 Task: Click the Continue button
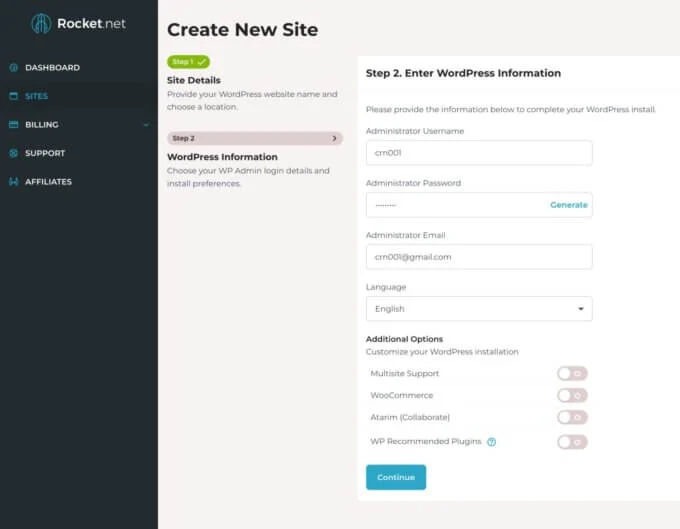tap(396, 477)
